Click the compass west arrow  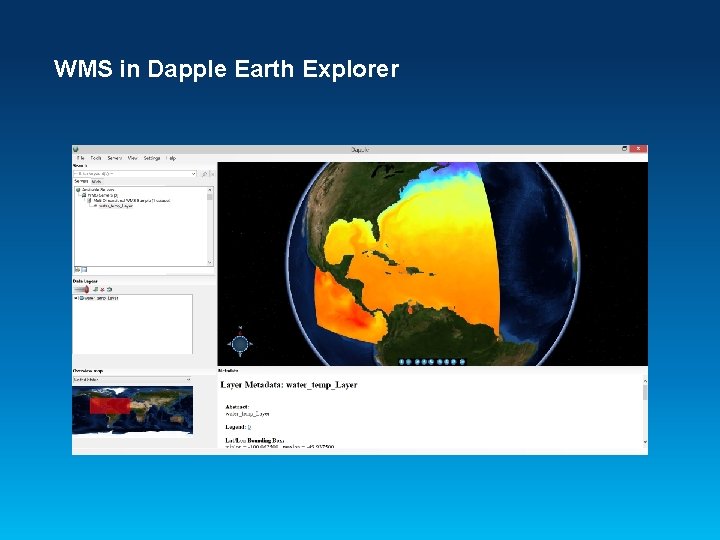(229, 343)
